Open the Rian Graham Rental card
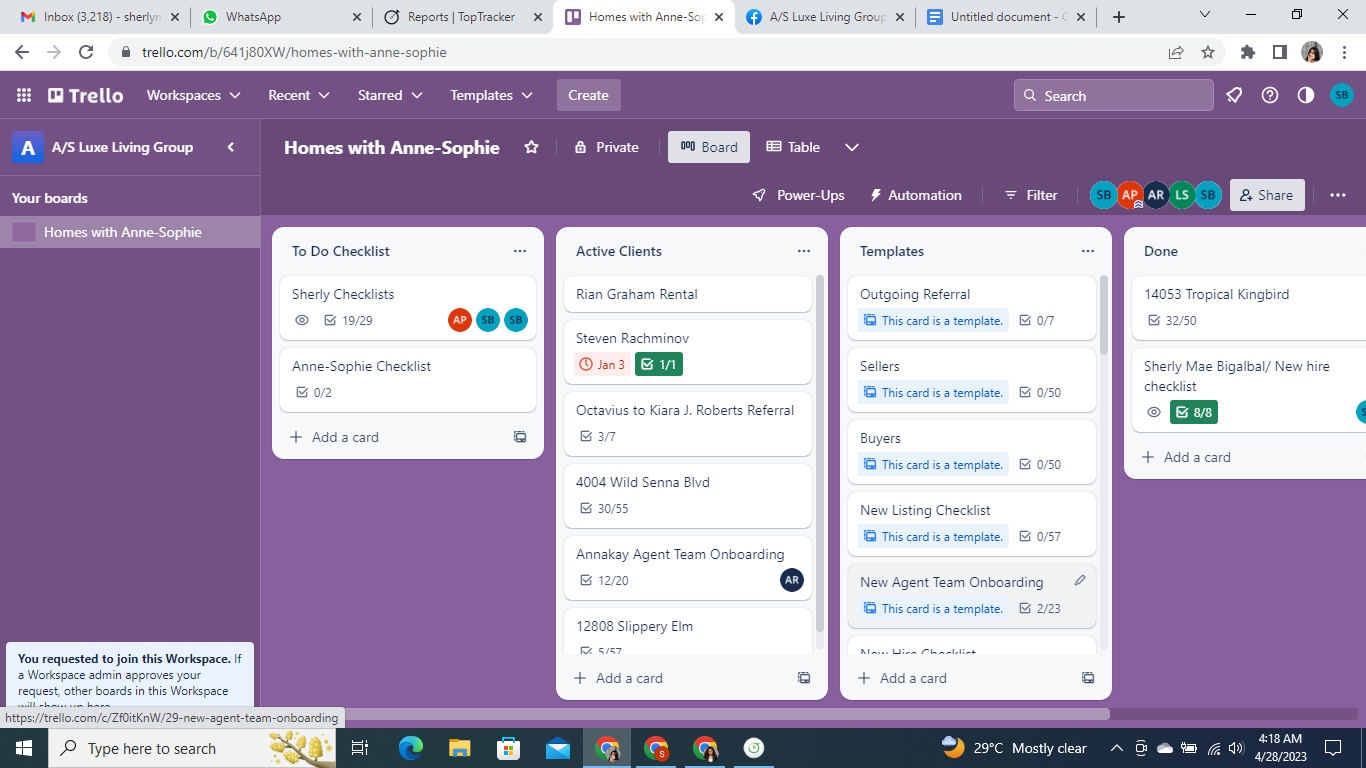This screenshot has height=768, width=1366. (688, 294)
